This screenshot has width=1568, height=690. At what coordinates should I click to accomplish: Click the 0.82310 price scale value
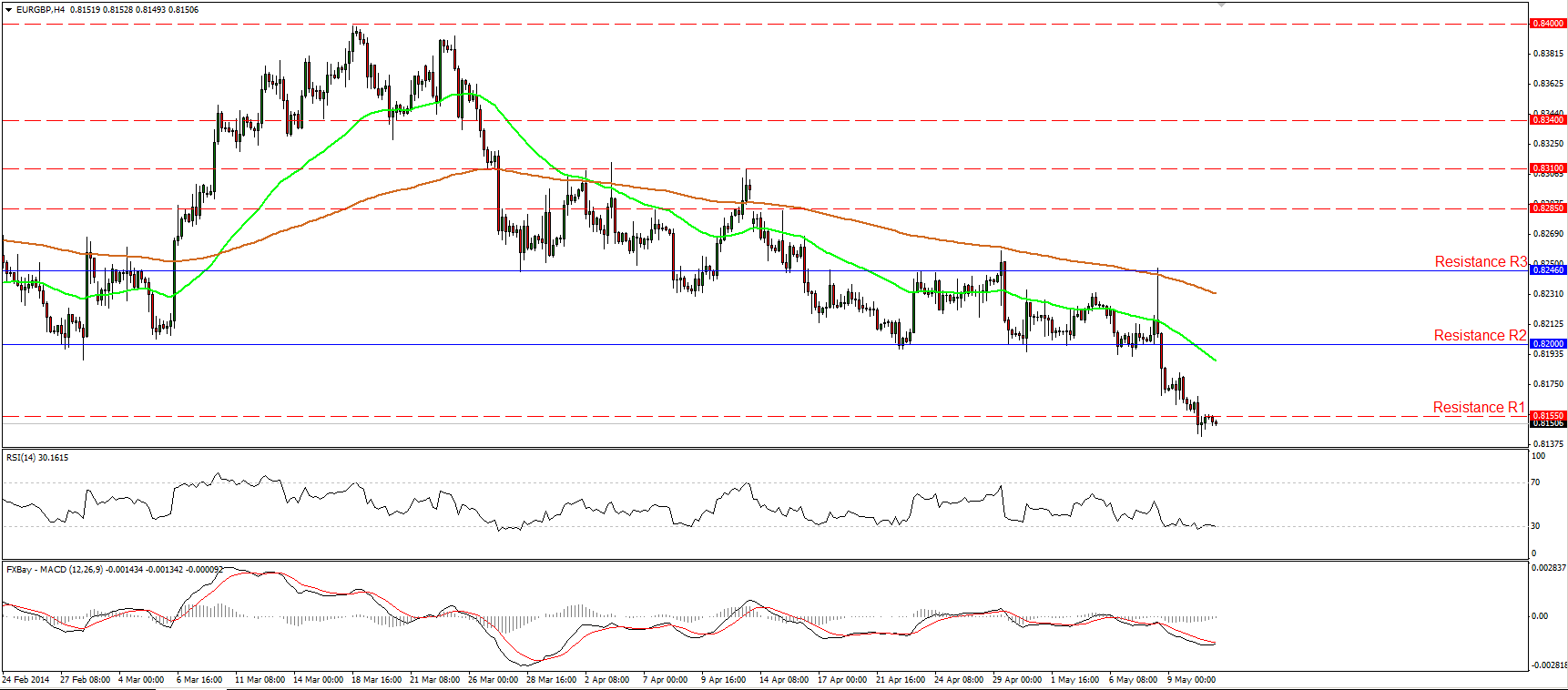(1549, 294)
